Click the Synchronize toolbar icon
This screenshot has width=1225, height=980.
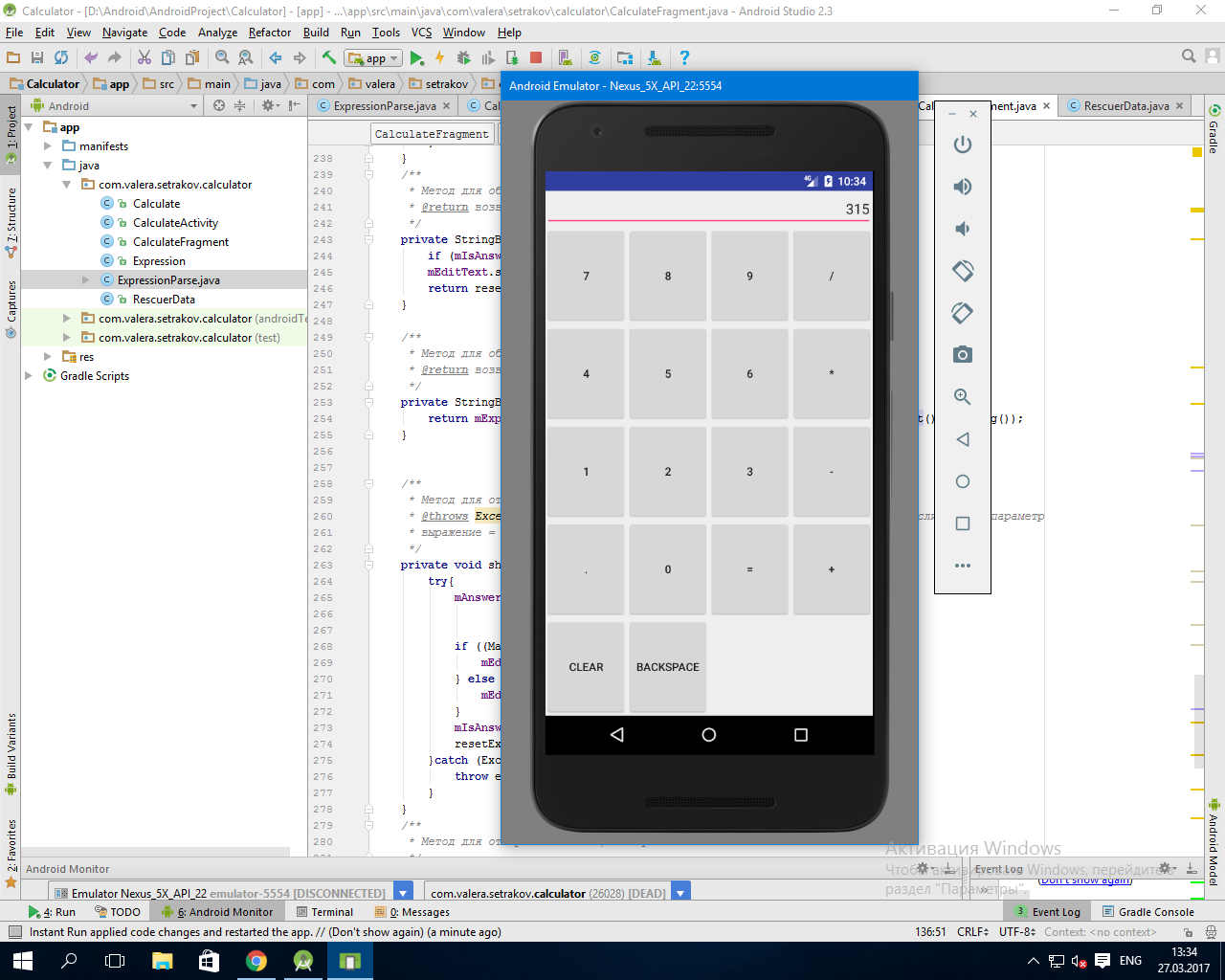click(x=61, y=58)
